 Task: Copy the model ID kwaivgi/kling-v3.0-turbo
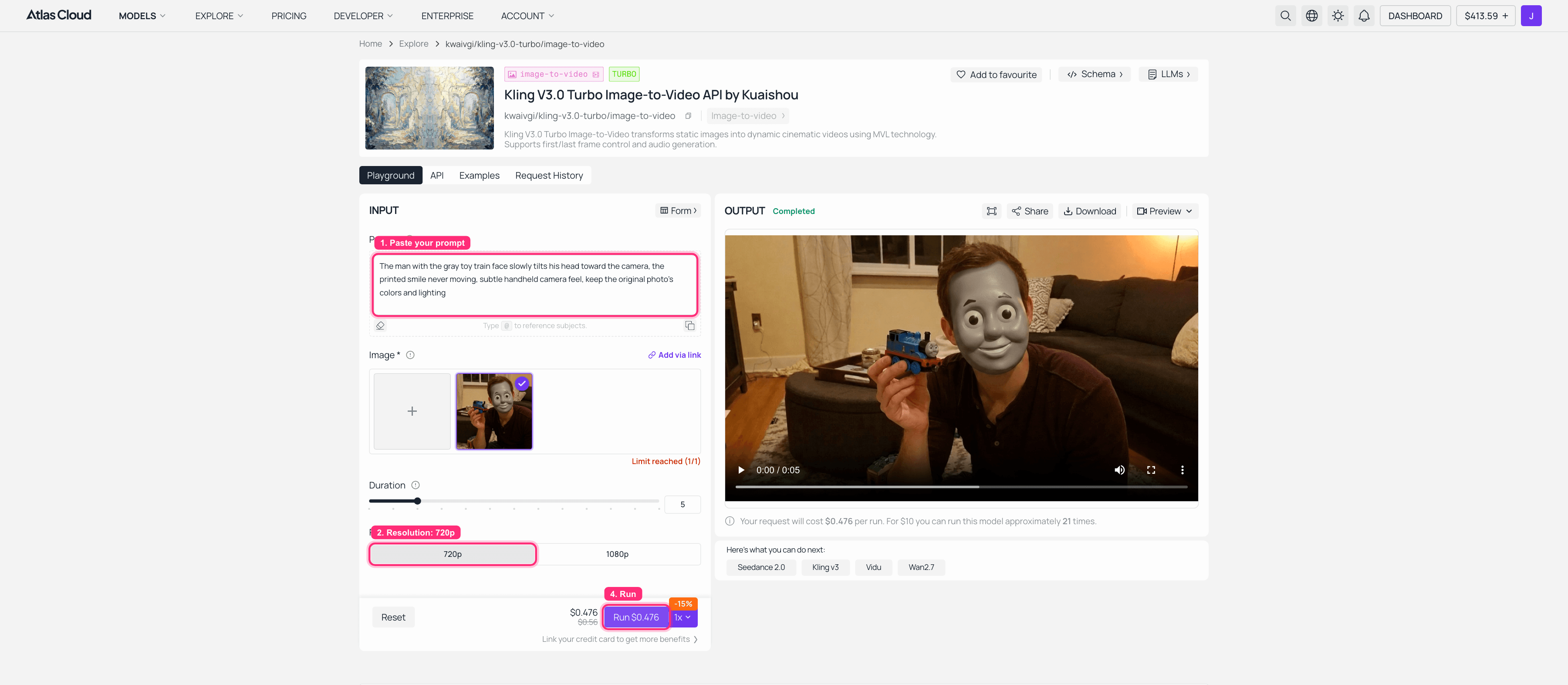coord(688,115)
